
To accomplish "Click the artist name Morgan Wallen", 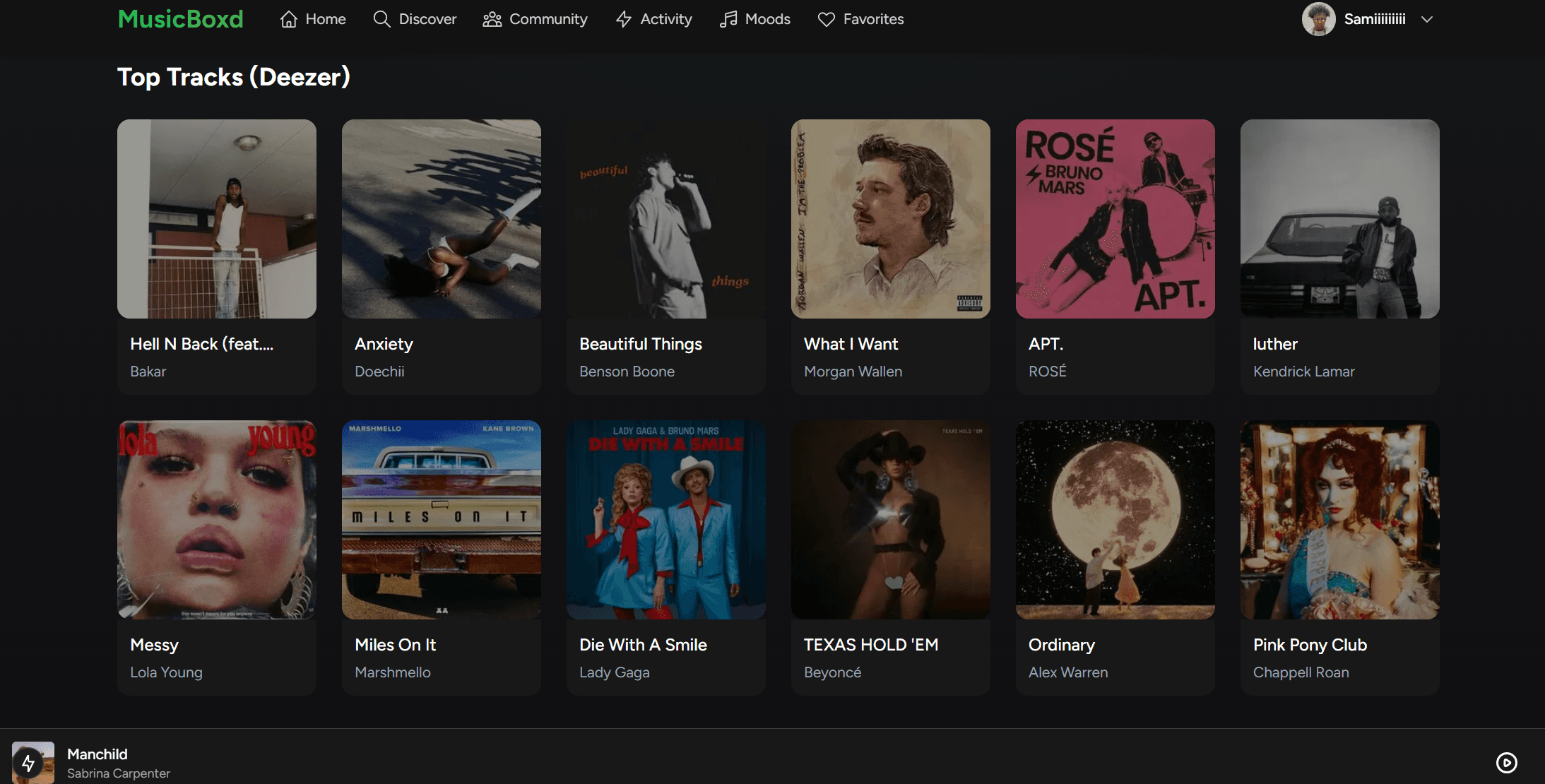I will [x=853, y=372].
